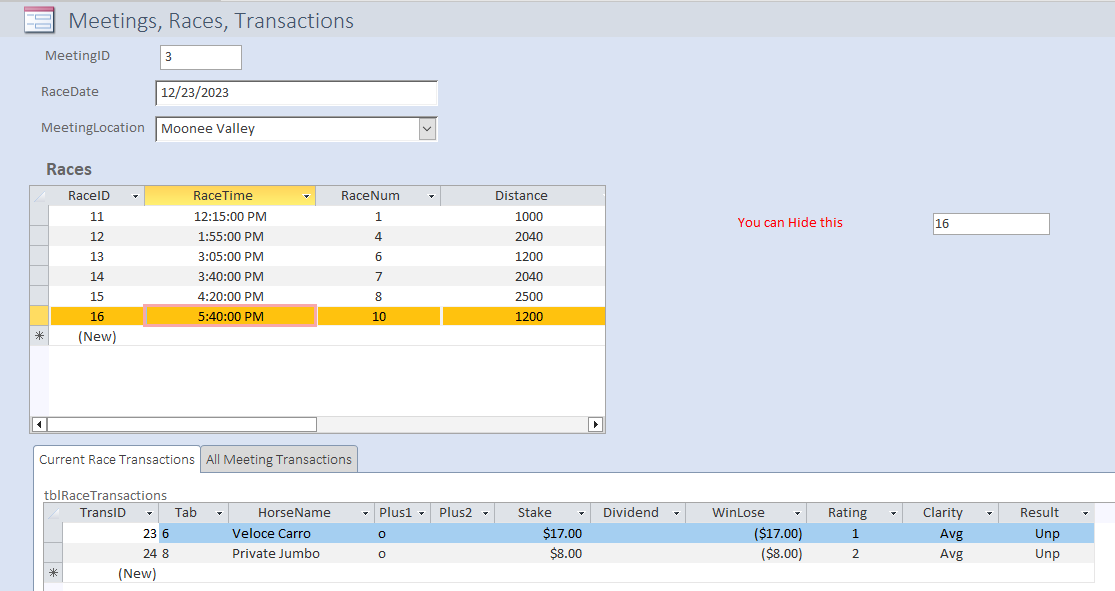Open the WinLose column filter arrow
The width and height of the screenshot is (1115, 591).
click(x=797, y=513)
